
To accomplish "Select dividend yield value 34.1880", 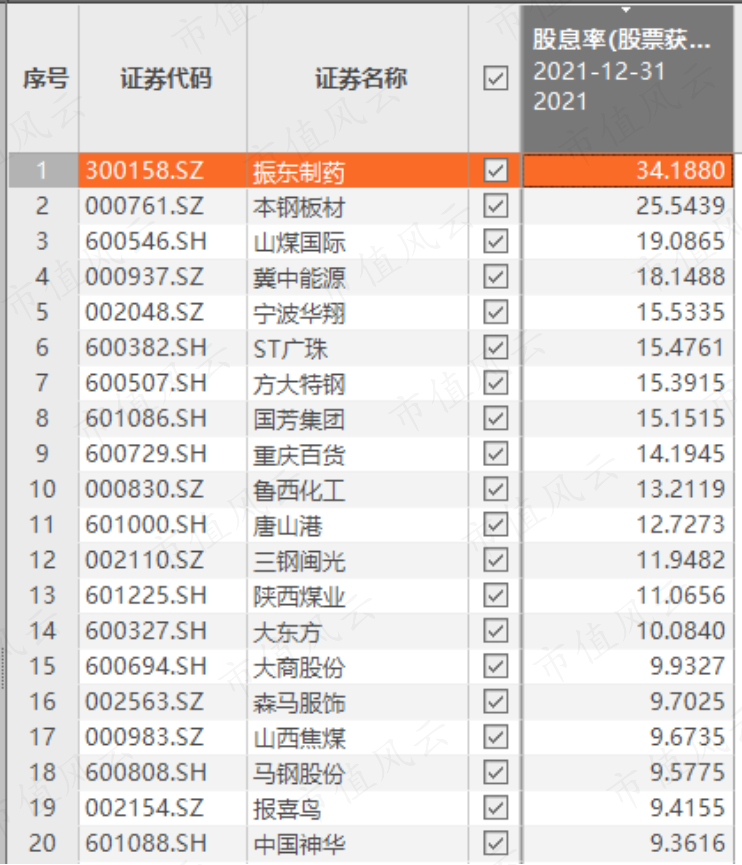I will [680, 170].
